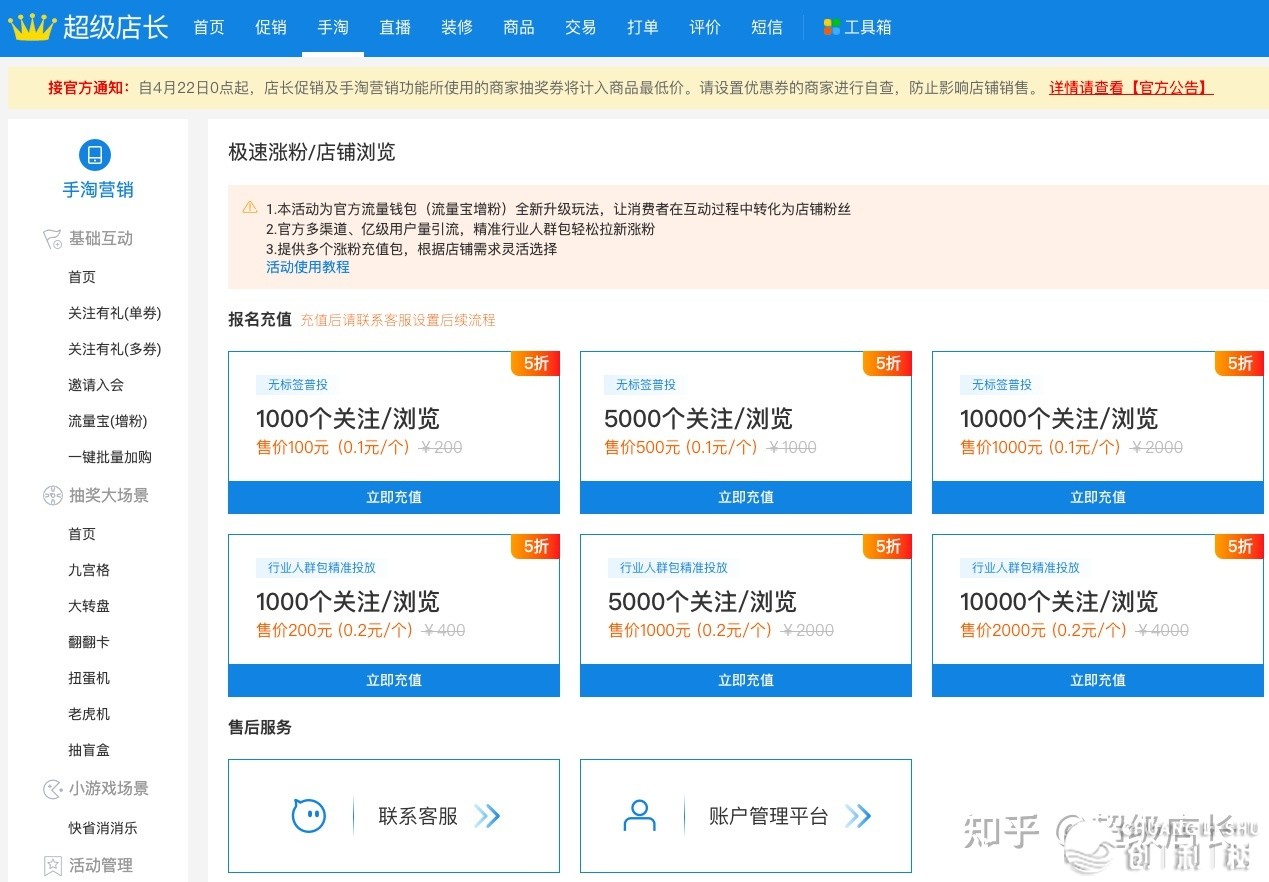Screen dimensions: 1269x882
Task: Click the 手淘营销 phone icon
Action: point(95,155)
